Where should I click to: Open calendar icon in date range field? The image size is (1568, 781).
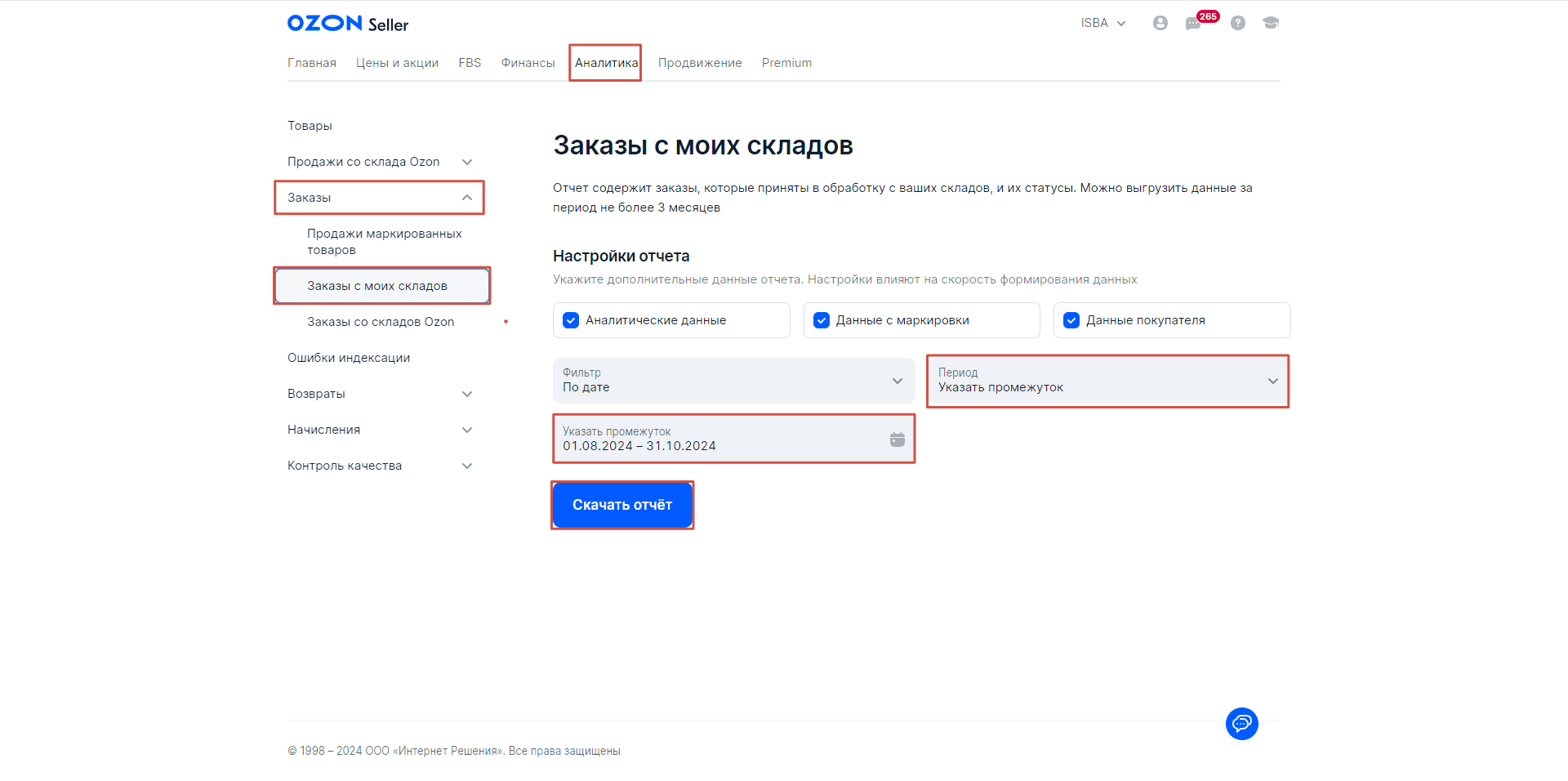(x=898, y=440)
